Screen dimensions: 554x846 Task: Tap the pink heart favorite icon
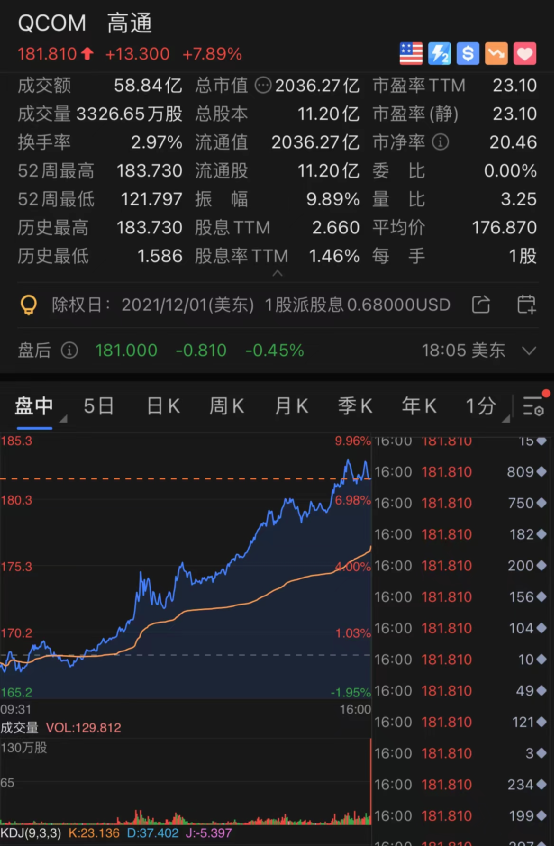525,54
